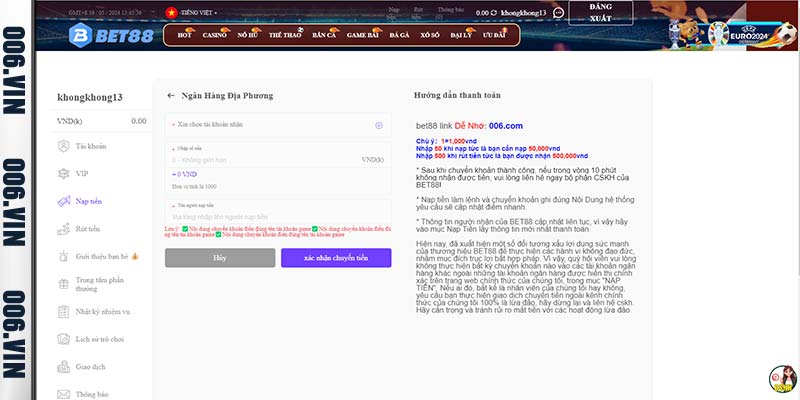
Task: Open the THỂ THAO menu
Action: point(285,35)
